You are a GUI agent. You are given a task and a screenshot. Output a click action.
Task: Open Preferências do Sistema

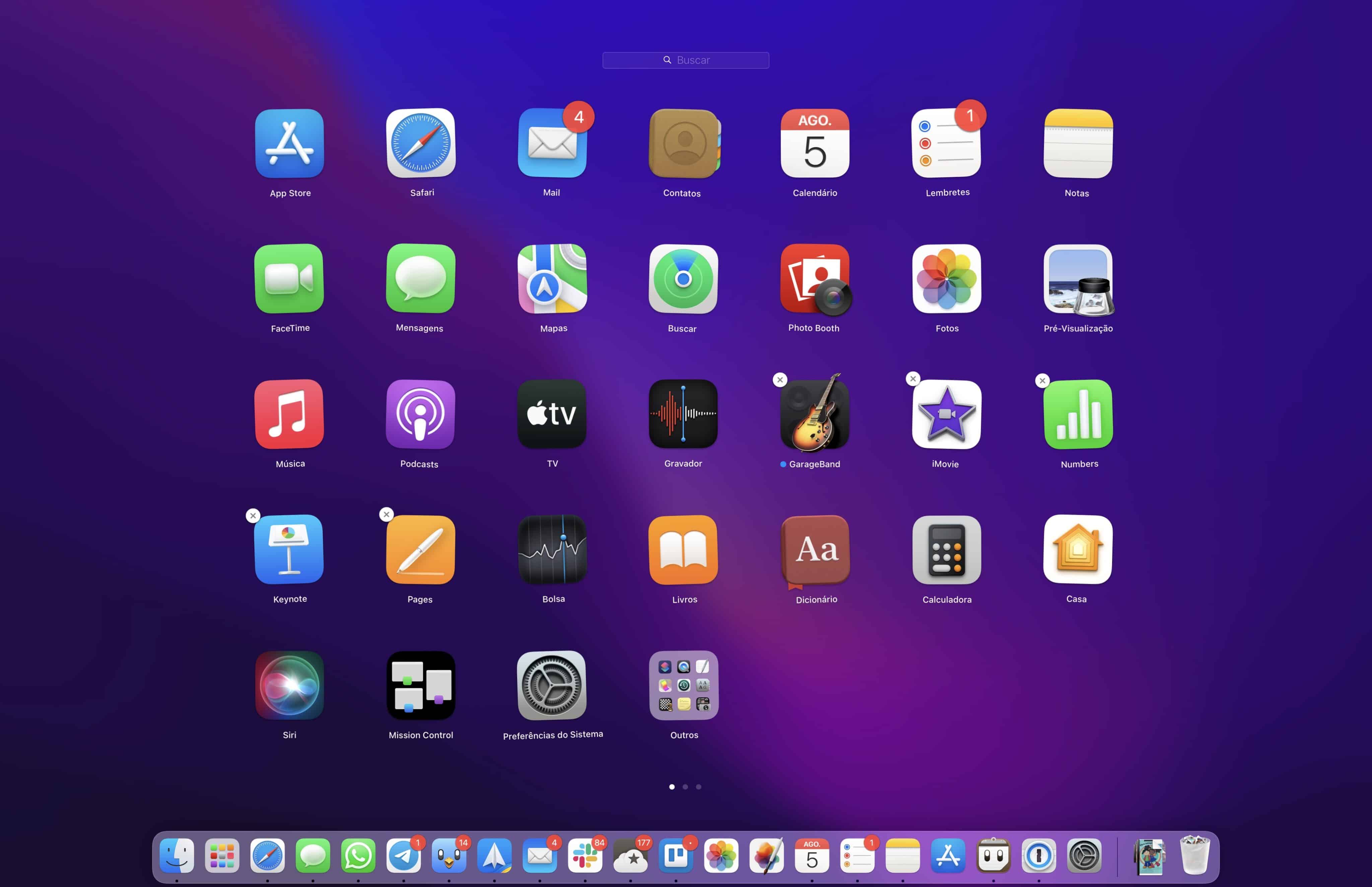click(552, 685)
